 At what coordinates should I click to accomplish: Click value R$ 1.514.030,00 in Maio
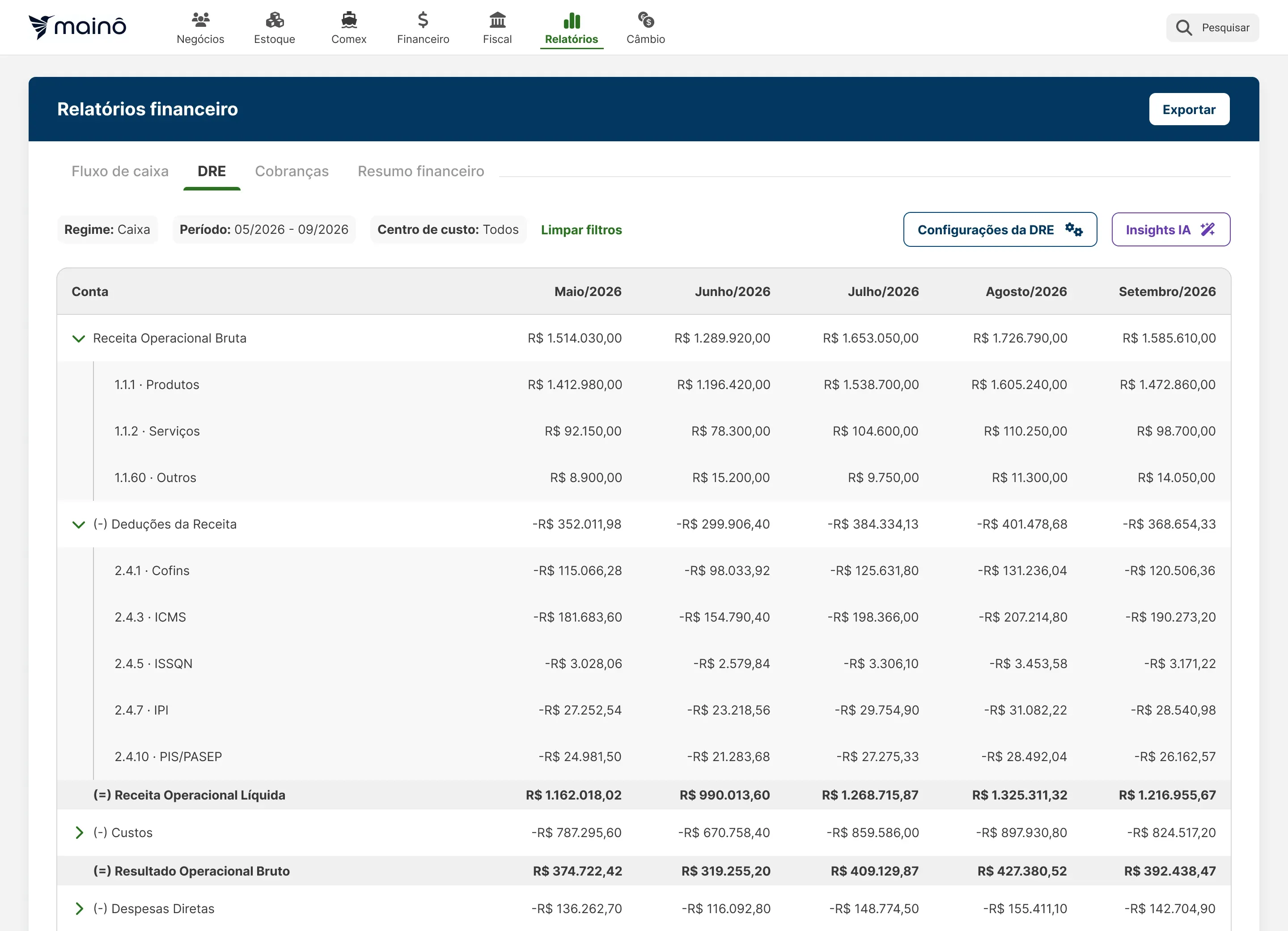(x=575, y=339)
